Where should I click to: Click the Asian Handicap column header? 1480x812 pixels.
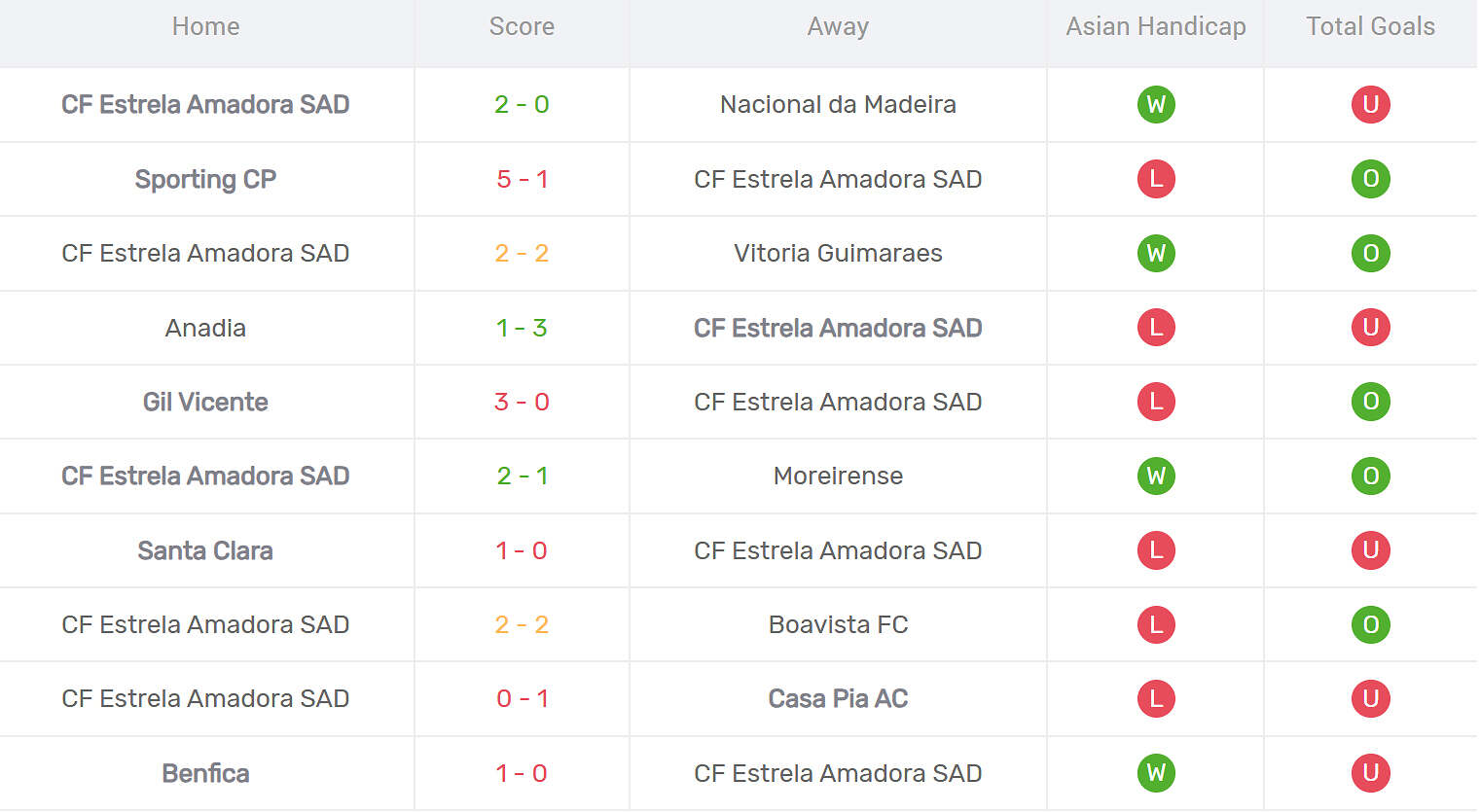point(1156,26)
